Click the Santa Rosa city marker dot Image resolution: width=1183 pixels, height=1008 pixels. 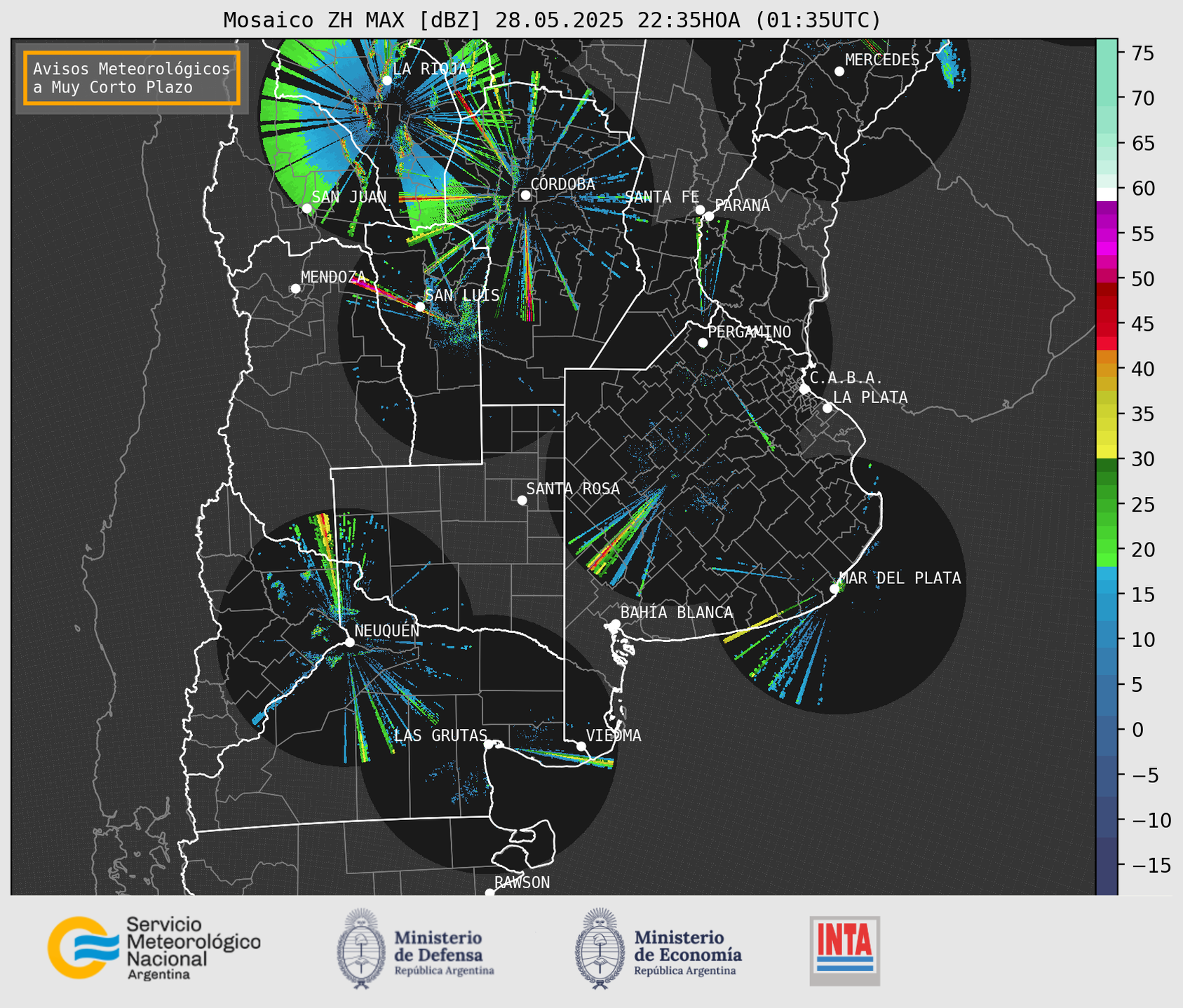[x=522, y=500]
